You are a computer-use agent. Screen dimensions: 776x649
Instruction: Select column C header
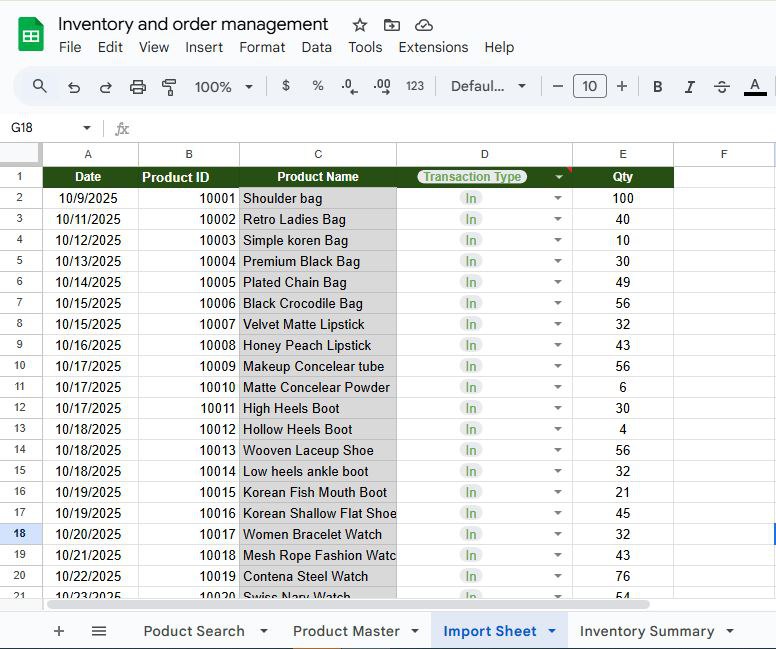[x=318, y=154]
